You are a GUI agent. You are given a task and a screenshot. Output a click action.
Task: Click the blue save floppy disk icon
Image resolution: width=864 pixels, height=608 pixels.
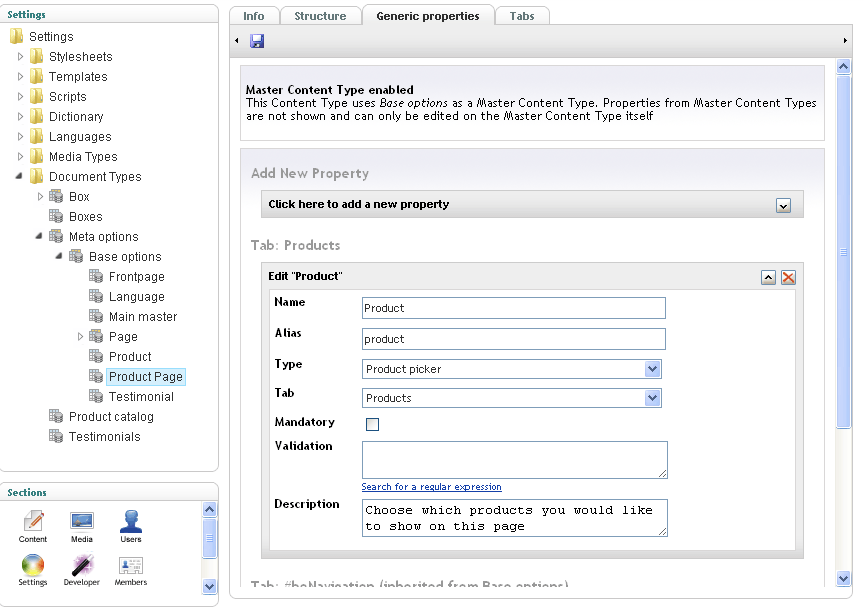coord(257,41)
